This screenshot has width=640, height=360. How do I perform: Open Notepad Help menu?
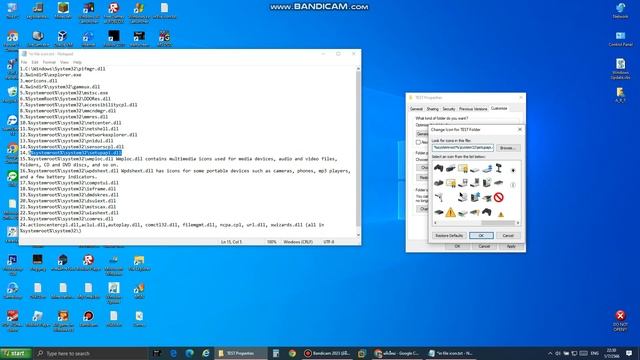[x=77, y=62]
